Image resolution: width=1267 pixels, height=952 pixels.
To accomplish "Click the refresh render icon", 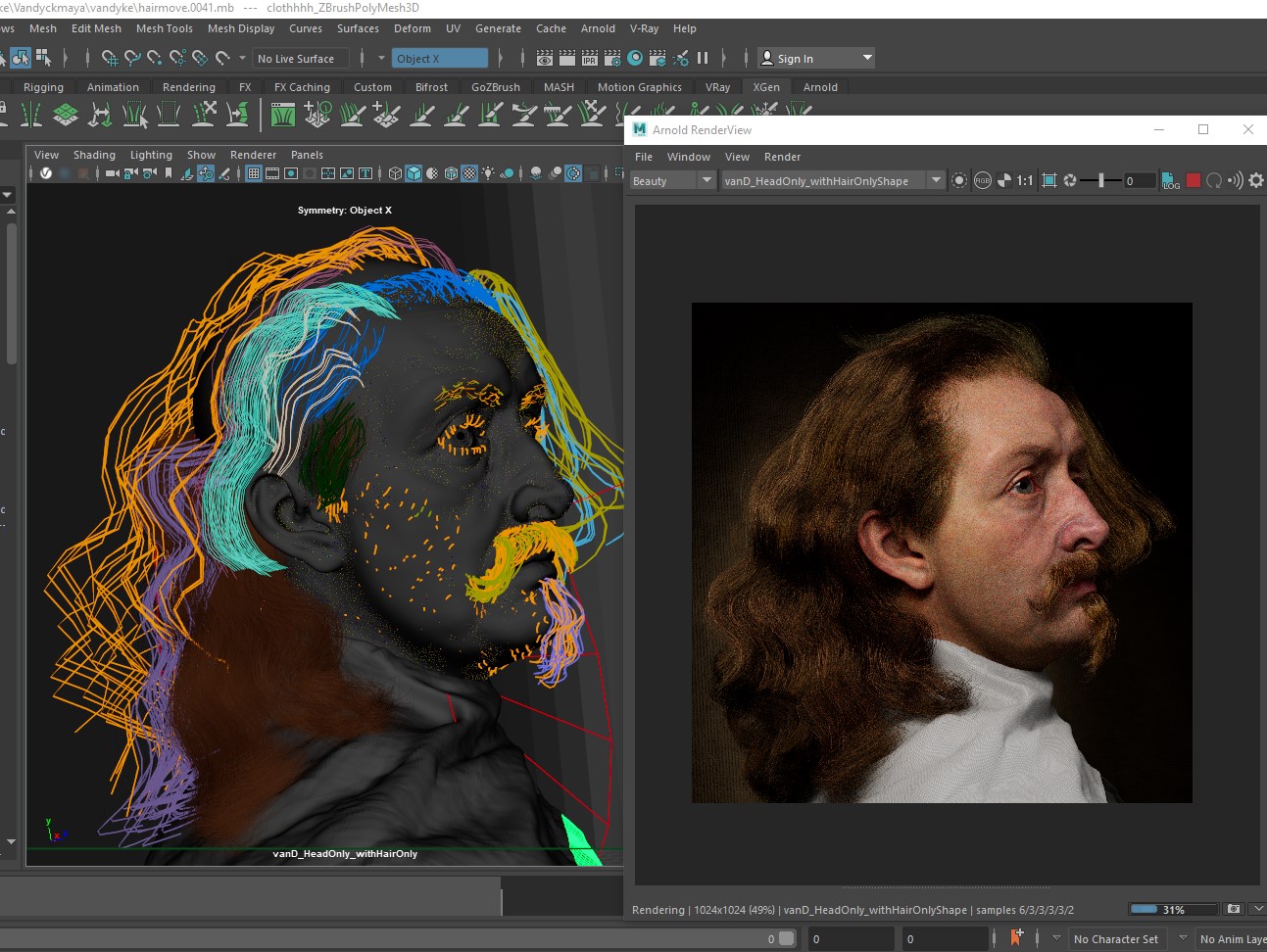I will pos(1214,180).
